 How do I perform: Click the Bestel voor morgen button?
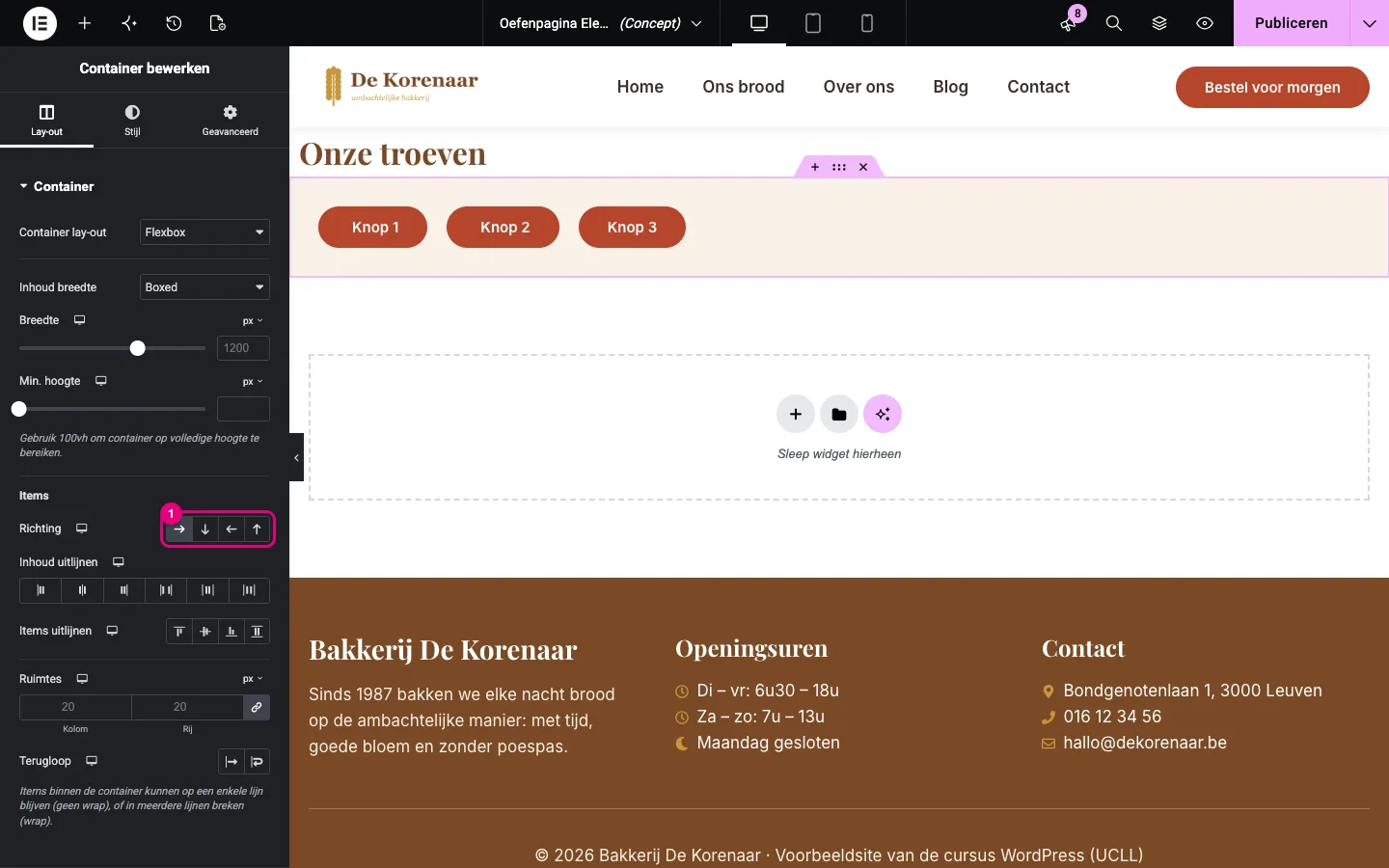click(1272, 87)
